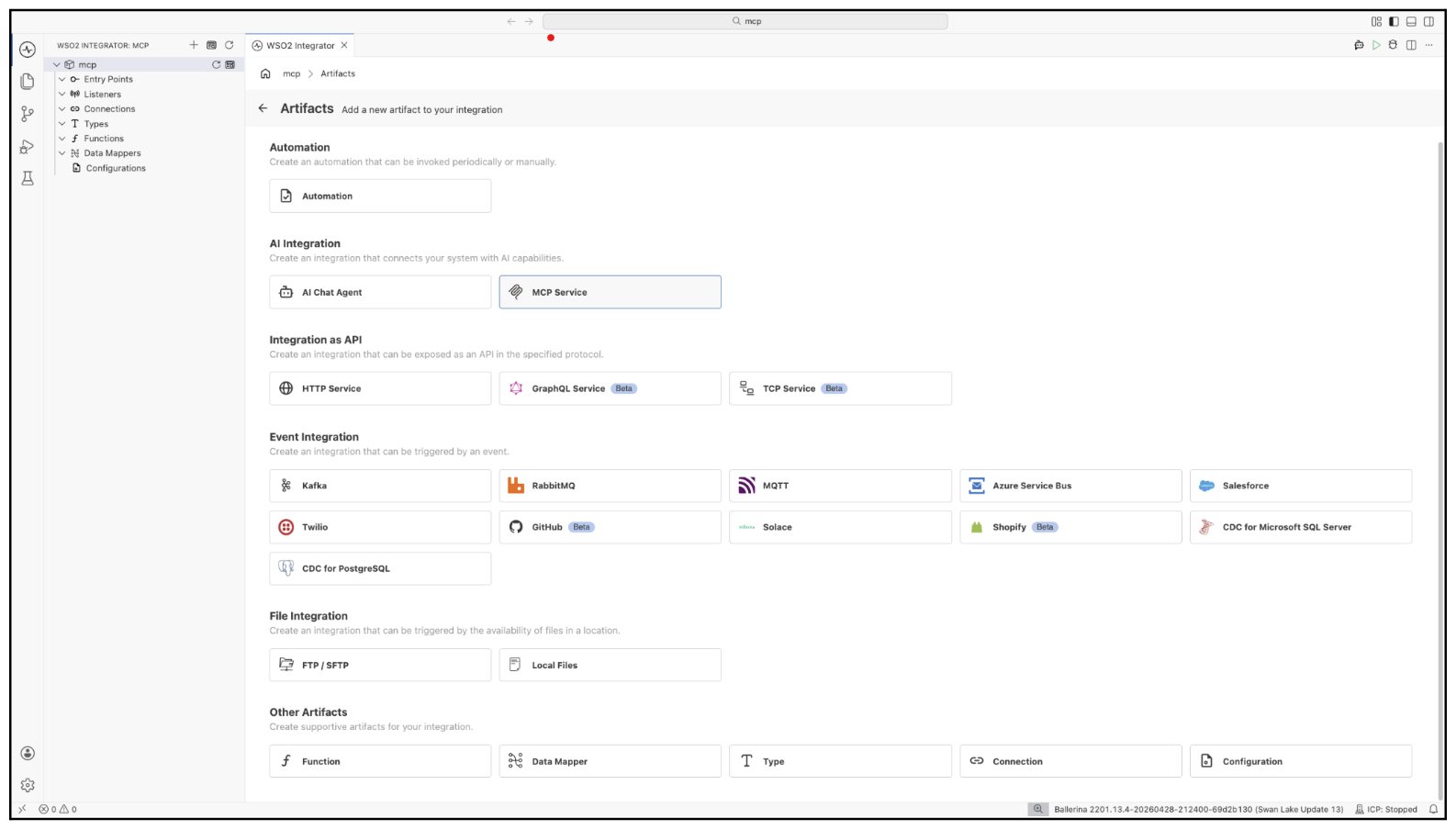
Task: Toggle the bottom panel visibility
Action: coord(1411,21)
